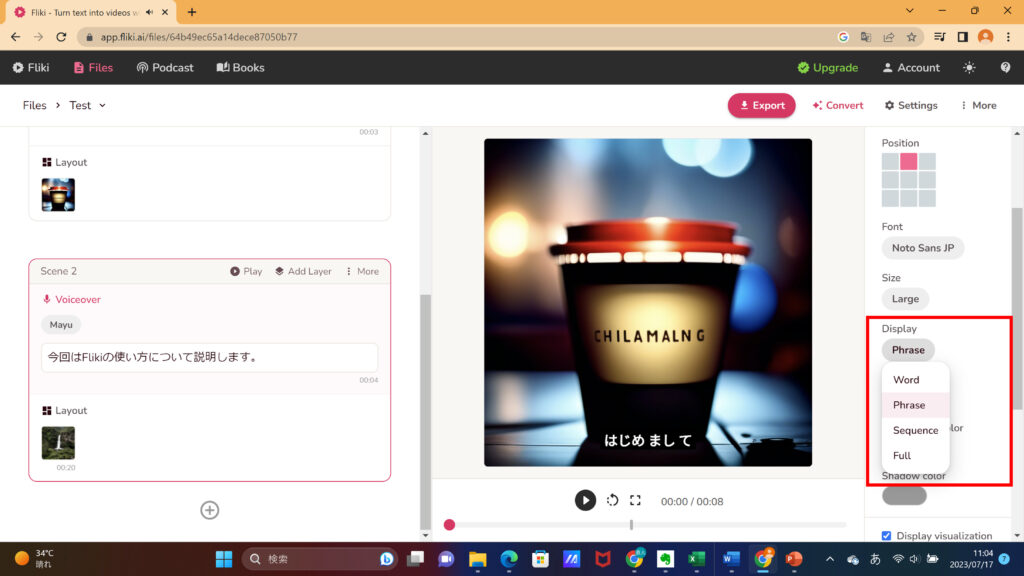The width and height of the screenshot is (1024, 576).
Task: Select Word display option
Action: pos(916,379)
